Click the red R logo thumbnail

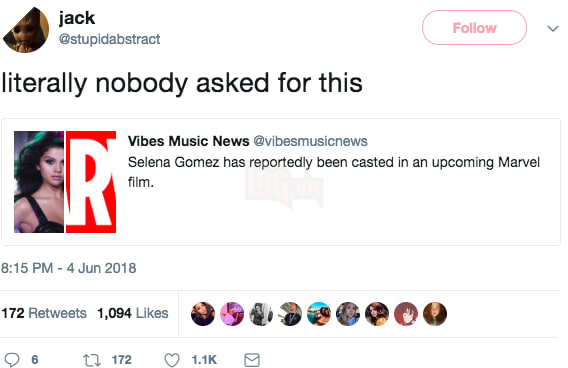pyautogui.click(x=91, y=182)
